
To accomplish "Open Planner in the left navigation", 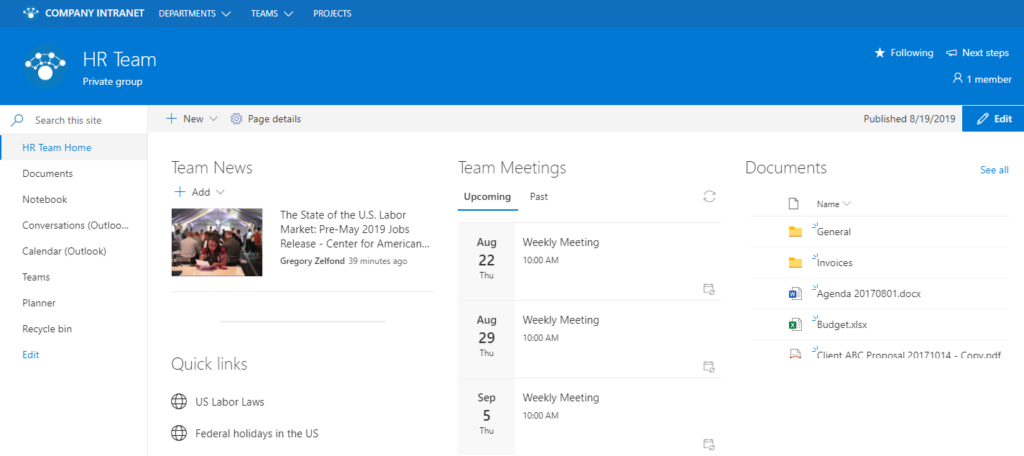I will (39, 303).
